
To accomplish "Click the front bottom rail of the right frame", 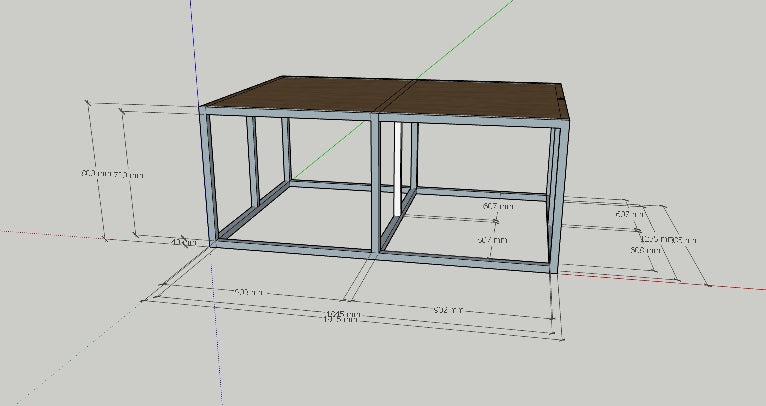I will 464,262.
